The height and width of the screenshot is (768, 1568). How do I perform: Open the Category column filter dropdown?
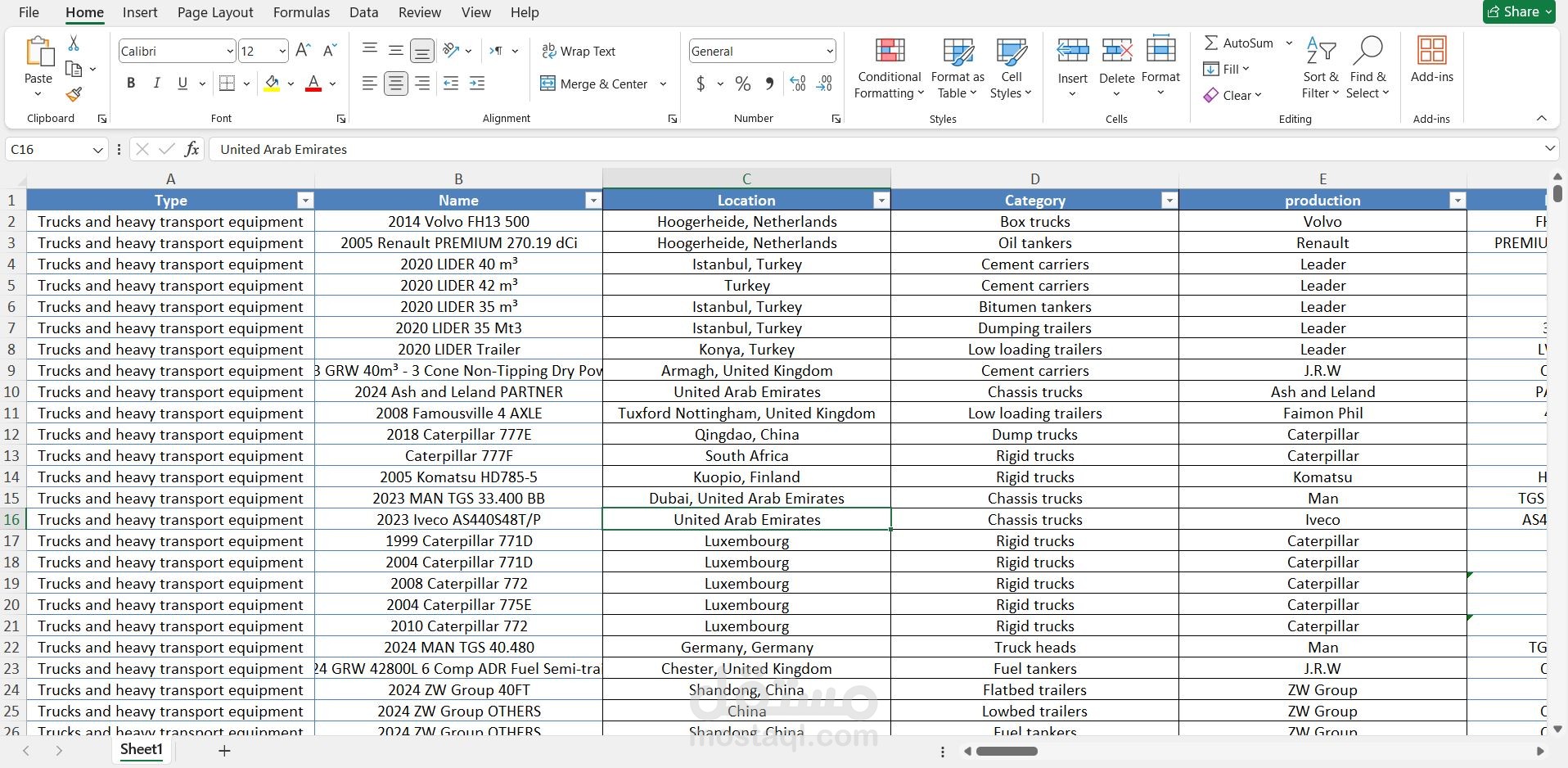point(1169,201)
